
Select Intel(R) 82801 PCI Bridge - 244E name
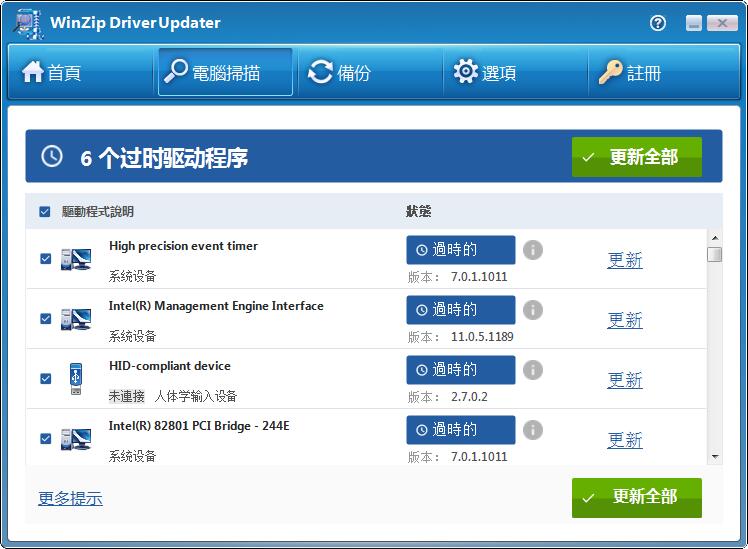199,426
